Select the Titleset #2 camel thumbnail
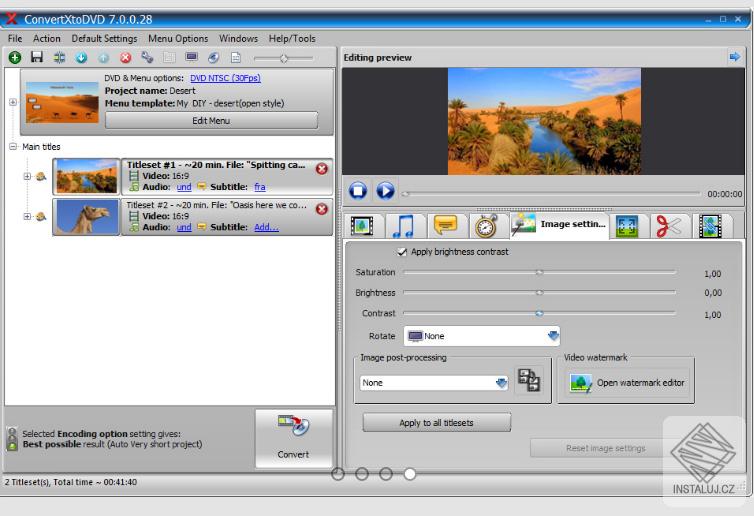 tap(86, 217)
